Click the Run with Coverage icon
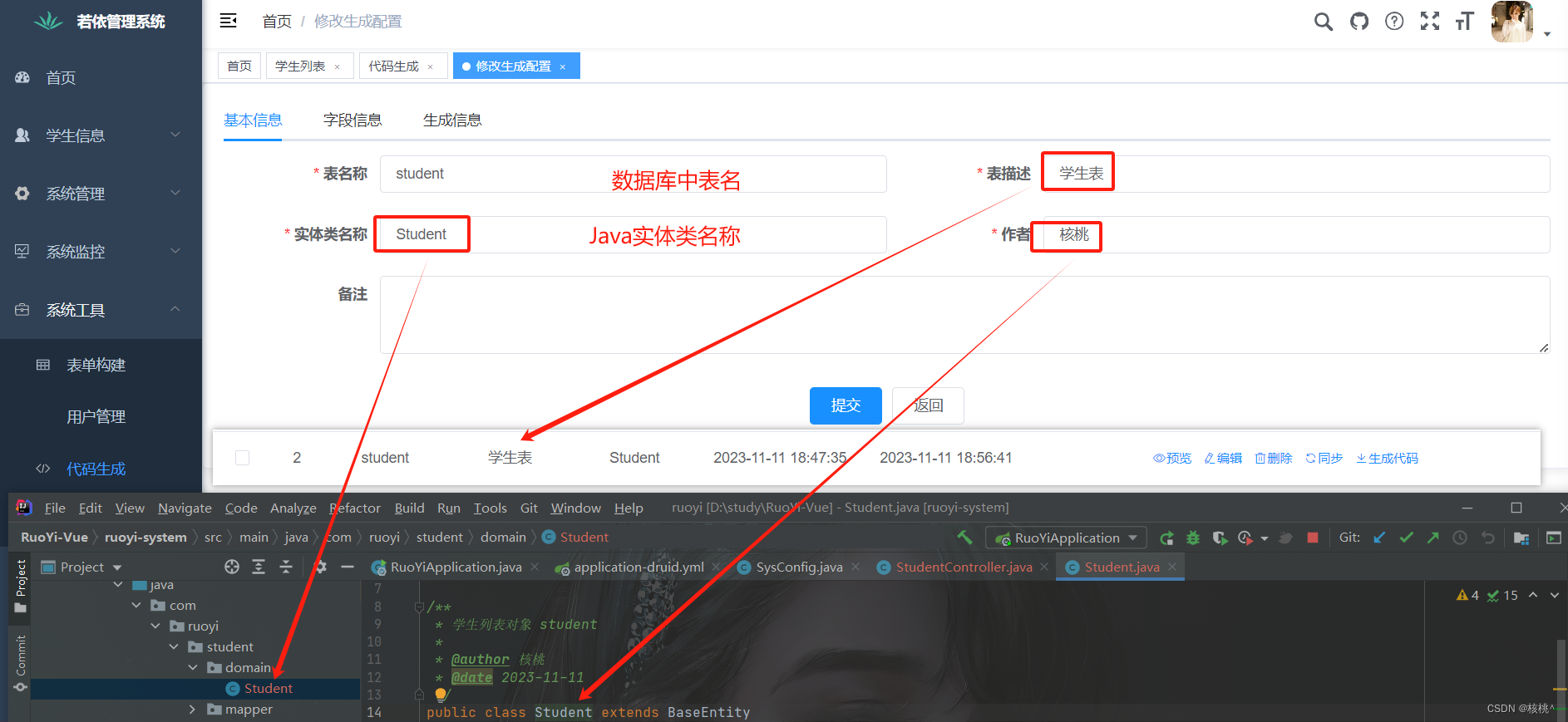This screenshot has width=1568, height=722. [x=1220, y=538]
